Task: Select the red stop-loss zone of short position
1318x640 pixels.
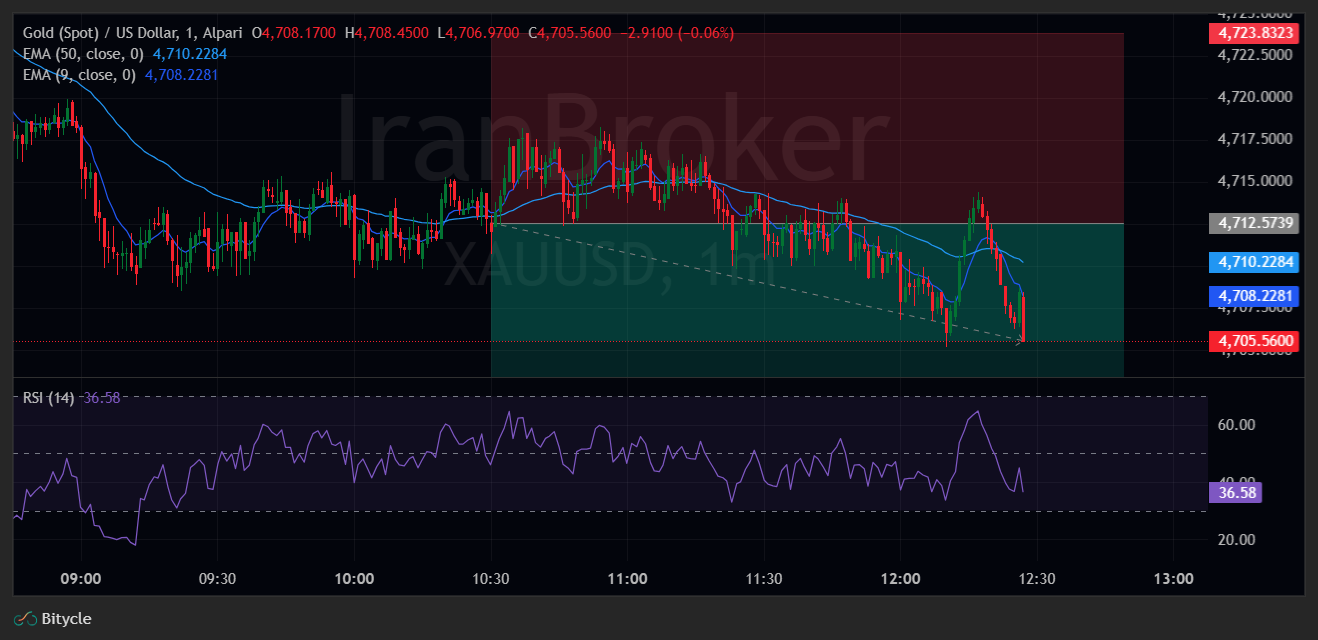Action: 807,128
